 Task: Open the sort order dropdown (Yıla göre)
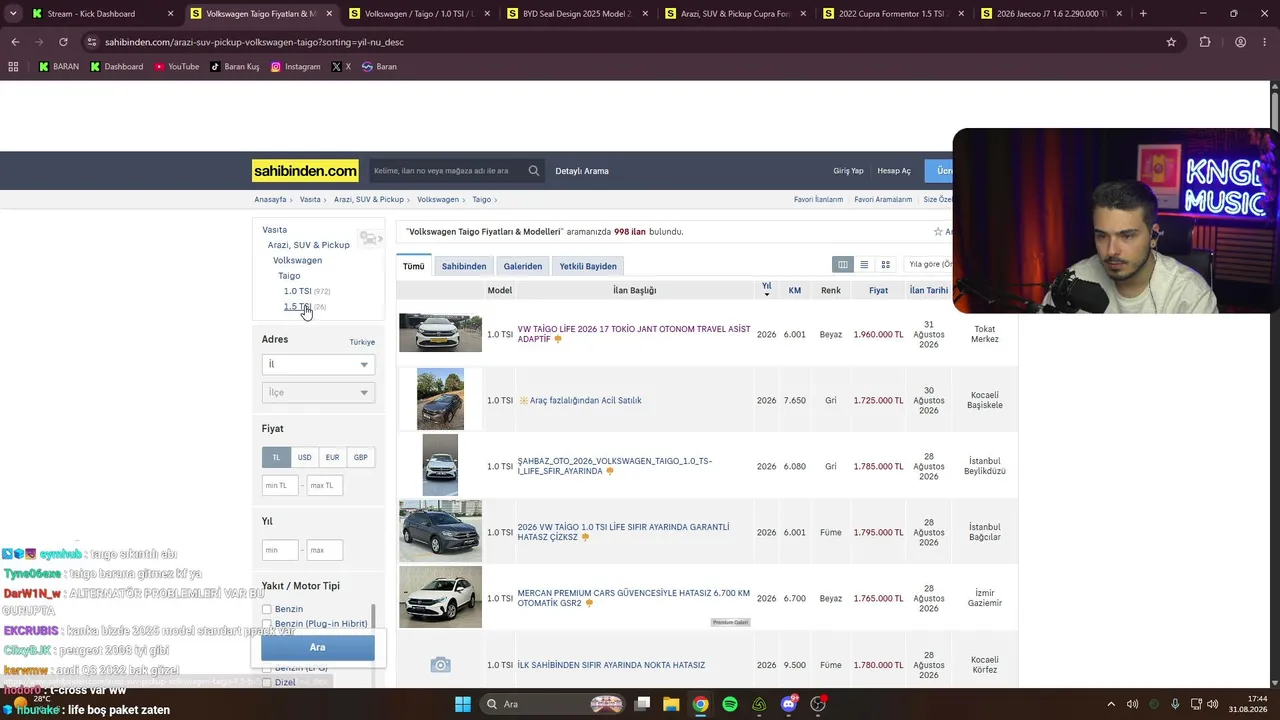(928, 265)
